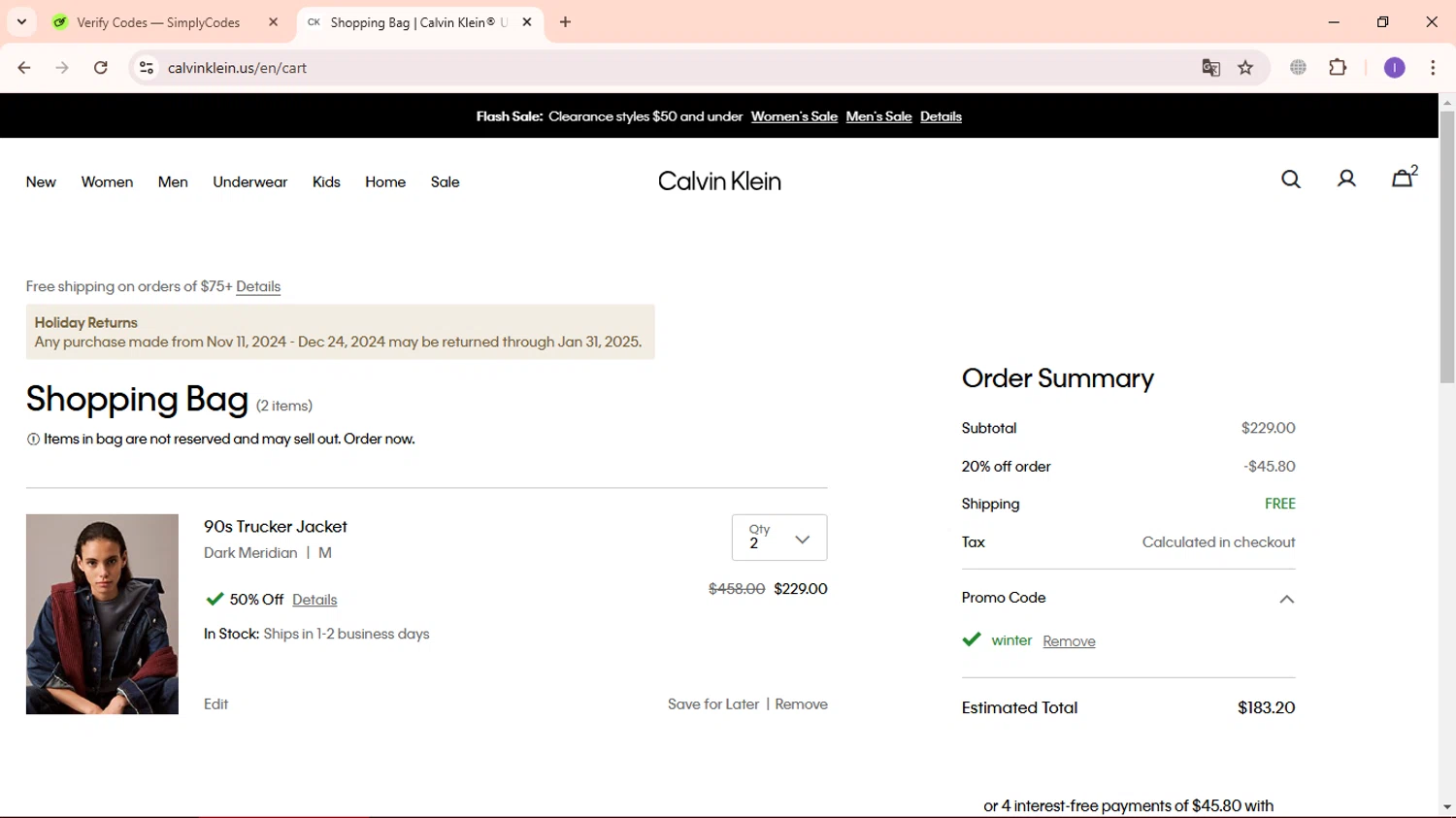
Task: Click the Holiday Returns notice heading
Action: (86, 323)
